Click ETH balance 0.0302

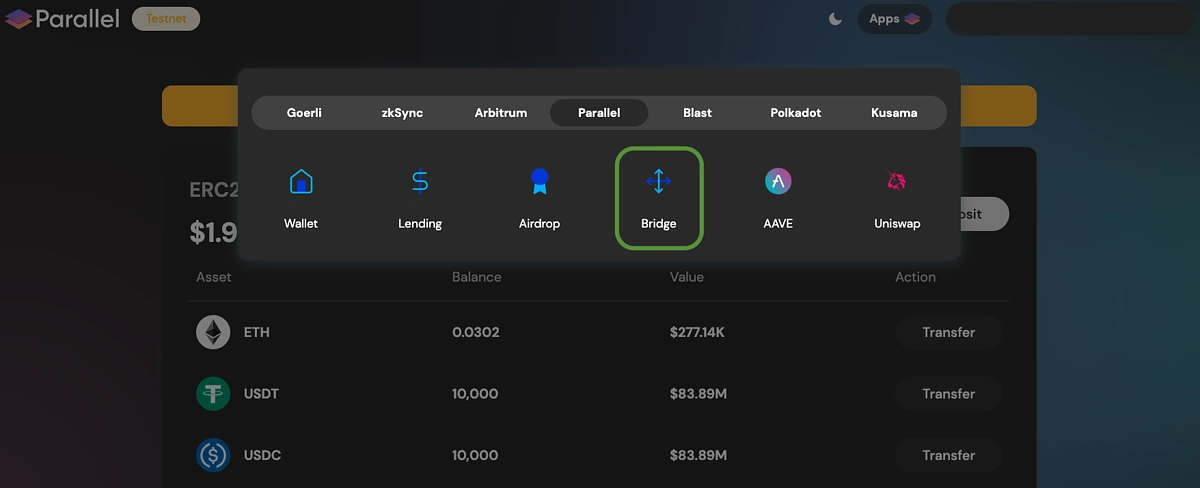476,332
